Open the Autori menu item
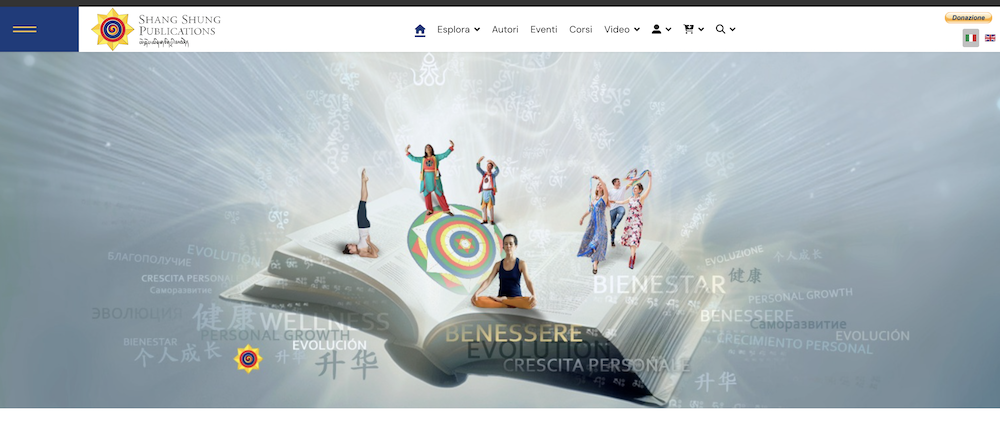Image resolution: width=1000 pixels, height=444 pixels. click(505, 30)
